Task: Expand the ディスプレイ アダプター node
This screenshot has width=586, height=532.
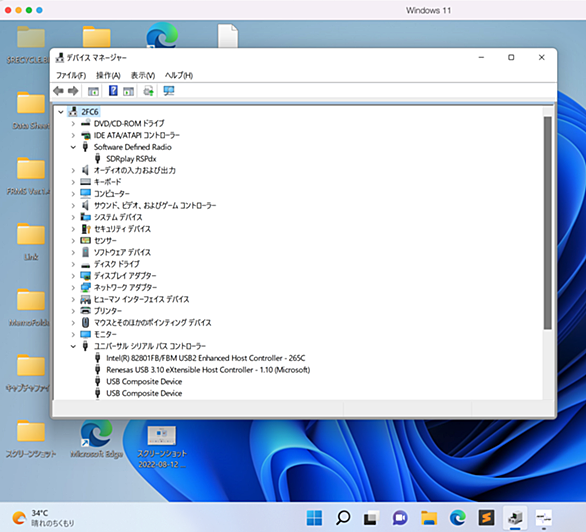Action: click(73, 276)
